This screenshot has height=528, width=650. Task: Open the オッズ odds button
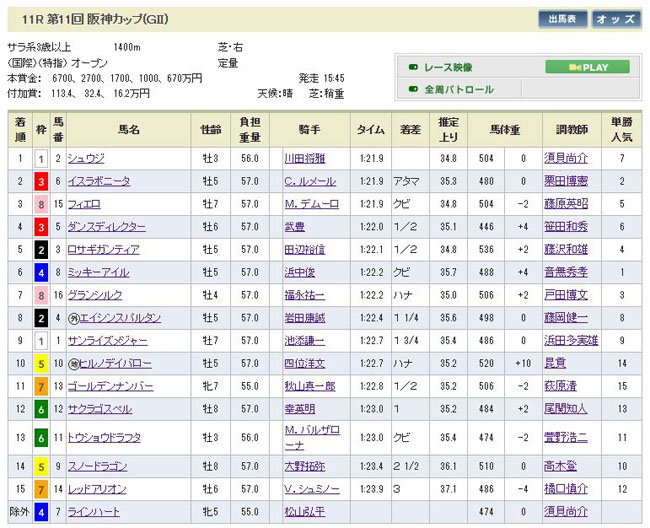614,19
